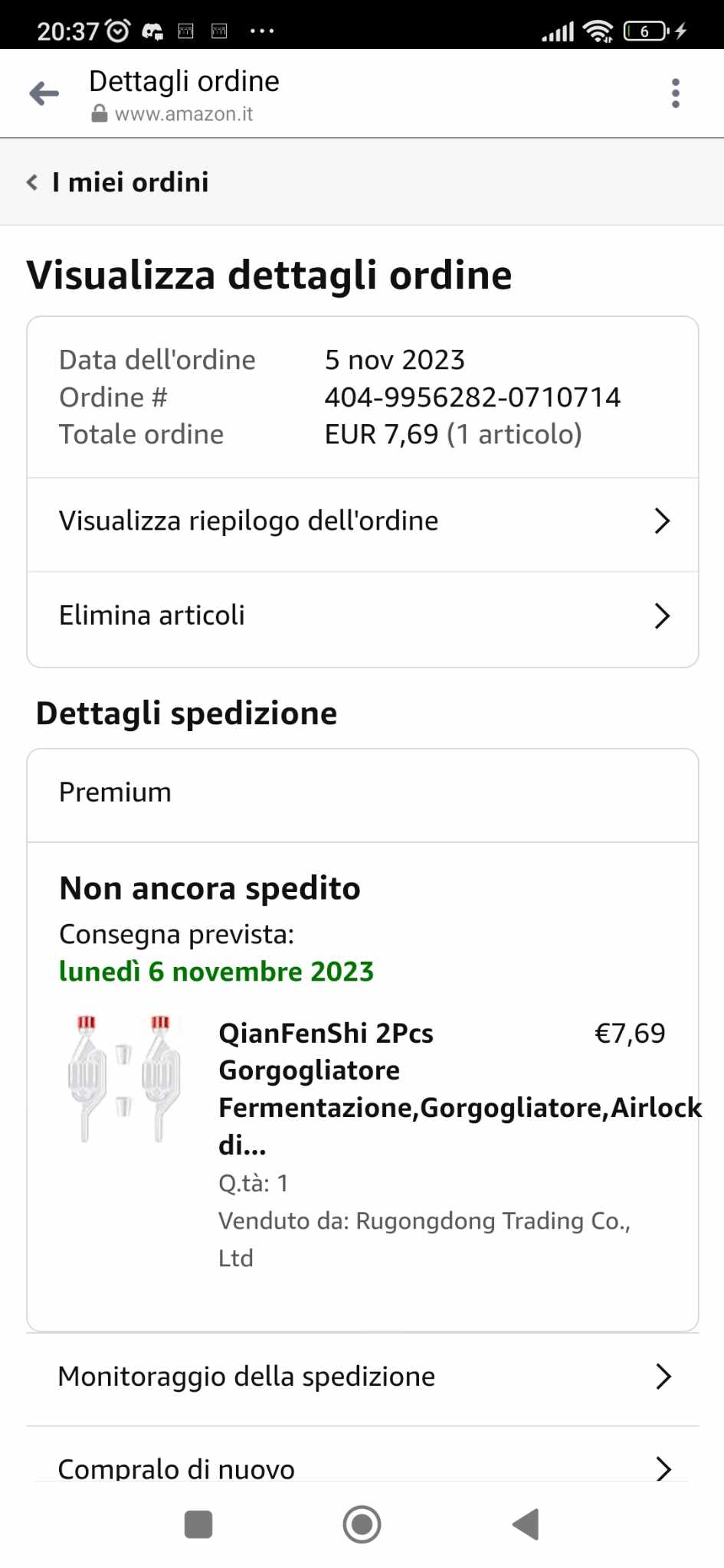
Task: Tap the airlock product thumbnail image
Action: [123, 1078]
